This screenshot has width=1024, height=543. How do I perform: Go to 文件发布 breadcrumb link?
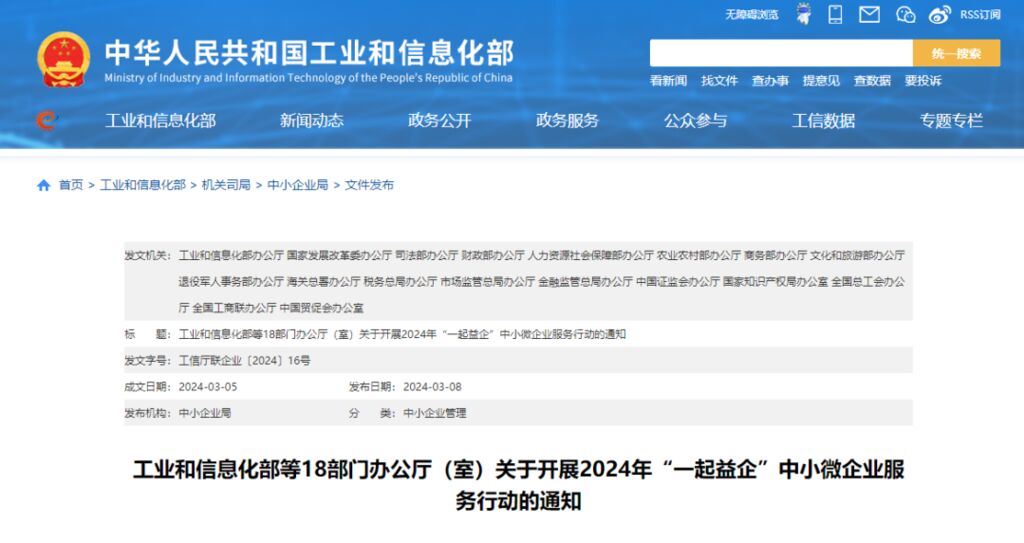369,185
